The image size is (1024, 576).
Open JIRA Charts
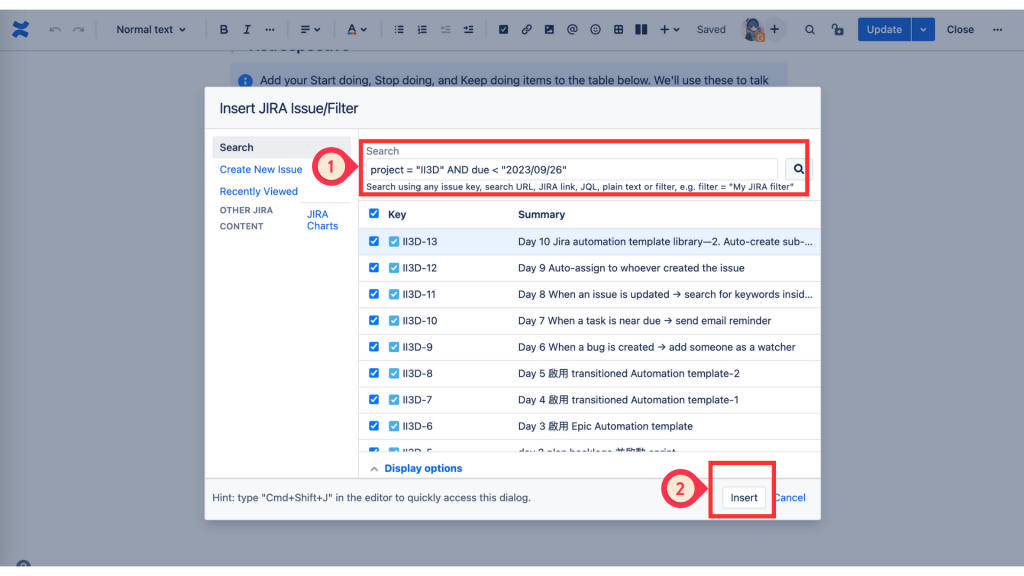coord(323,220)
